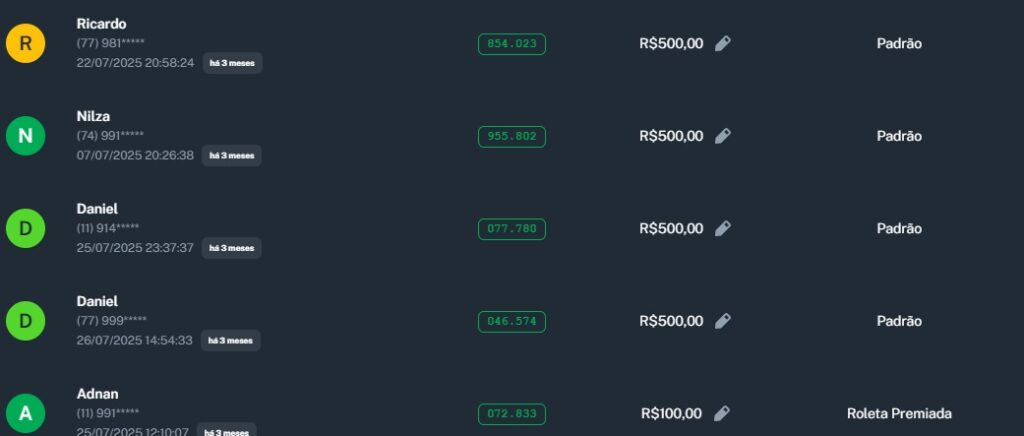Open ticket number badge 072.833
The image size is (1024, 436).
[x=512, y=414]
